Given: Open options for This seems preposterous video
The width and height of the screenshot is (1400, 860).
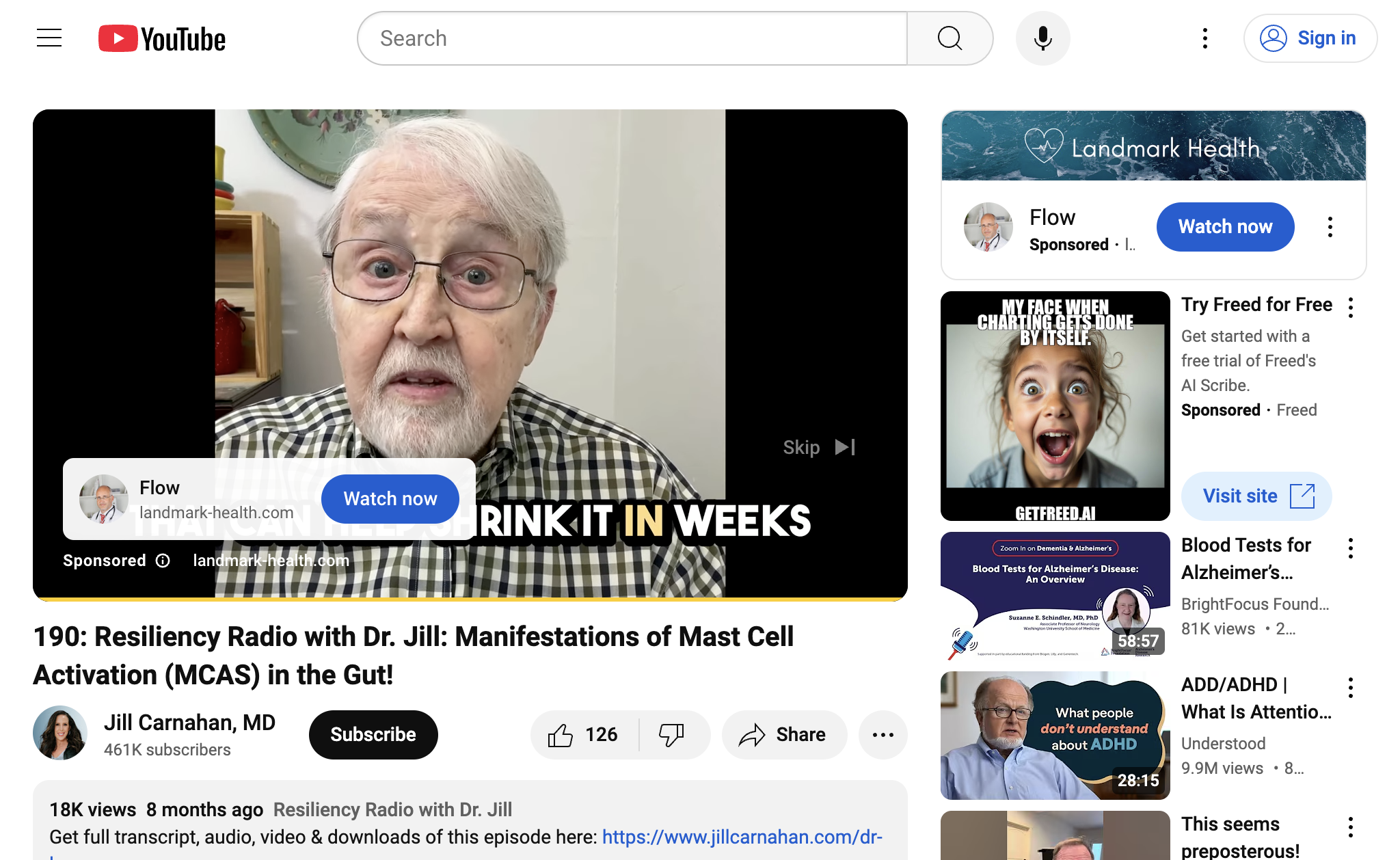Looking at the screenshot, I should (x=1350, y=827).
